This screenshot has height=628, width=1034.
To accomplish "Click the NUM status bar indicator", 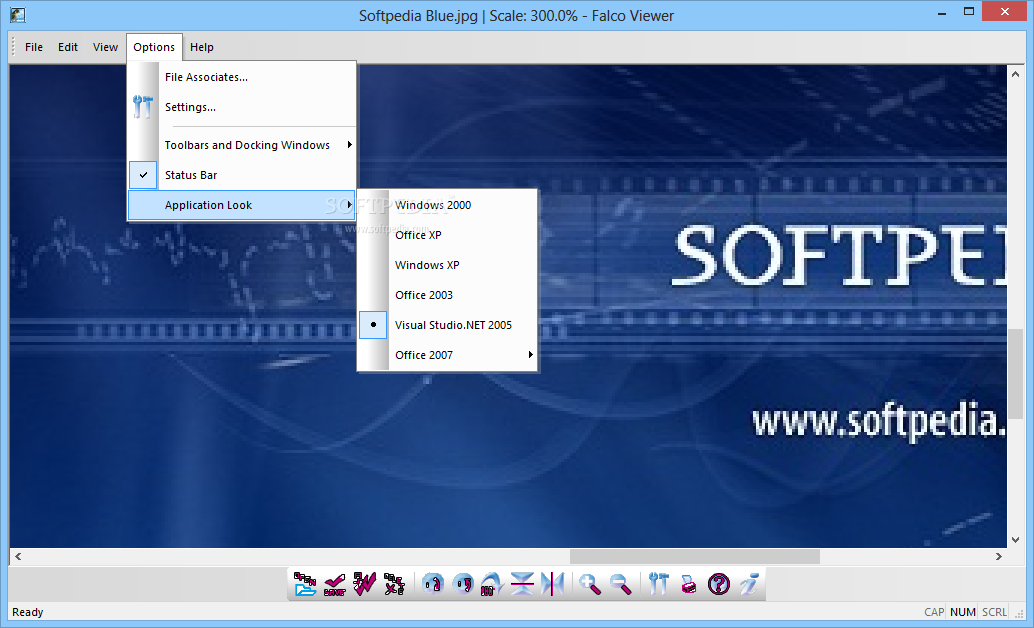I will [963, 612].
